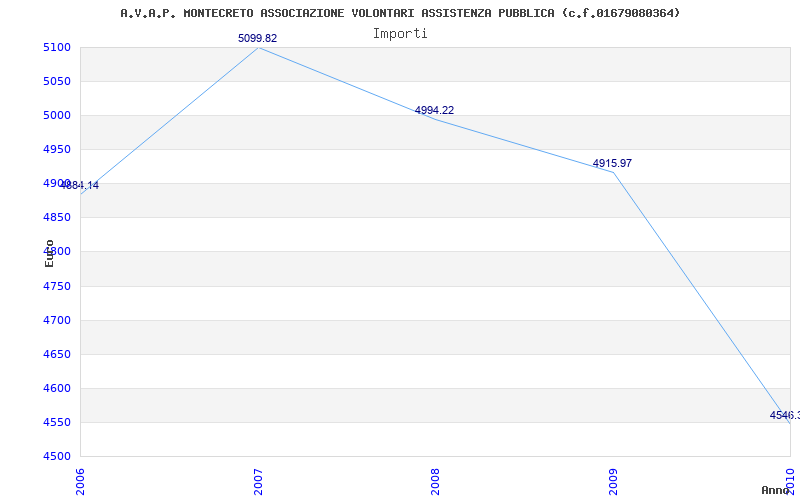Viewport: 800px width, 500px height.
Task: Click the 5050 y-axis tick label
Action: click(x=57, y=81)
